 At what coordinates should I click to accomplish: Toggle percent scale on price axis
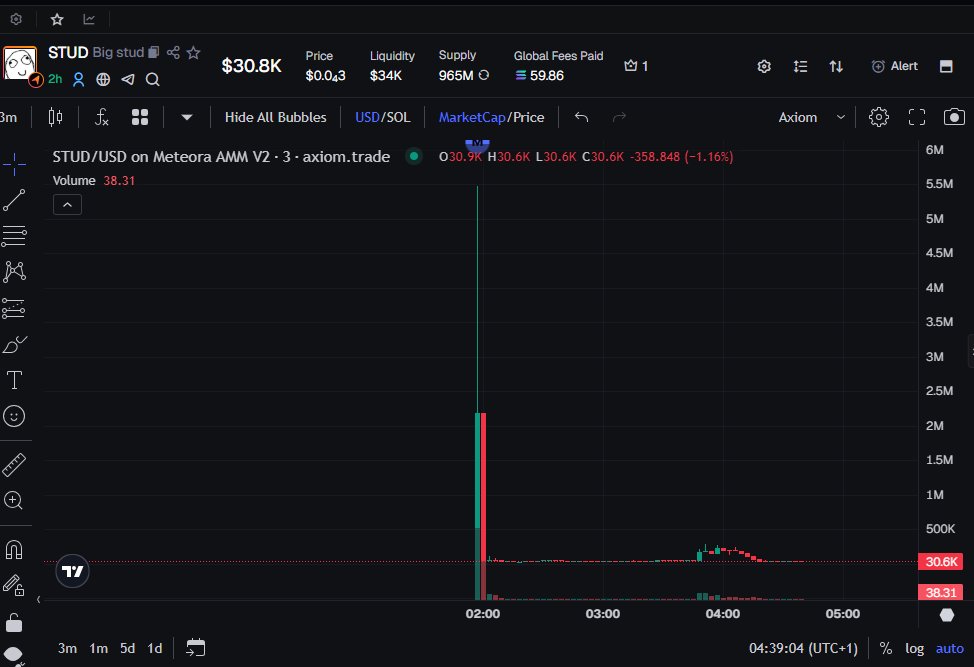[885, 648]
